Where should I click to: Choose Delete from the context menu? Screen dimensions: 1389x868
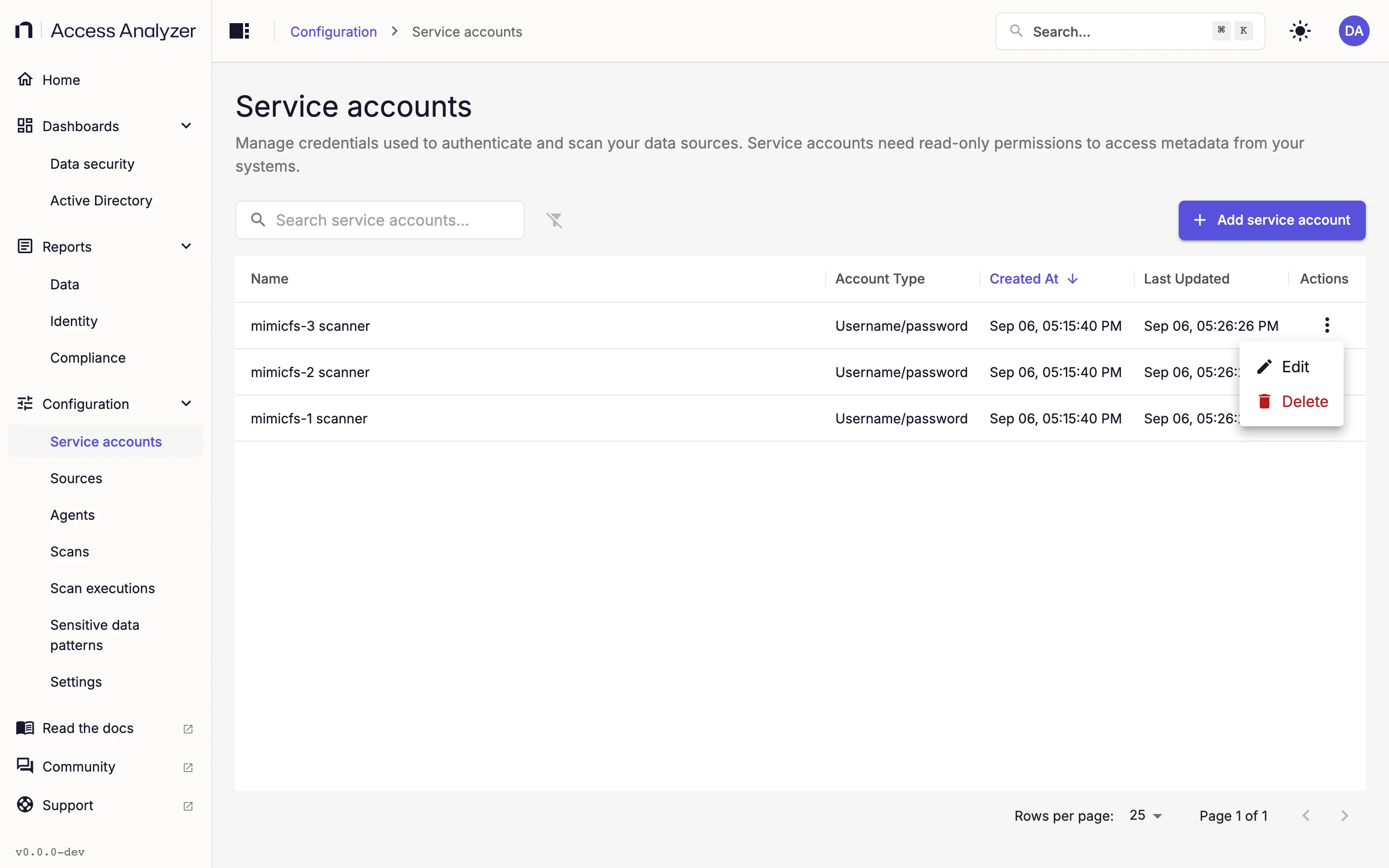(1292, 401)
